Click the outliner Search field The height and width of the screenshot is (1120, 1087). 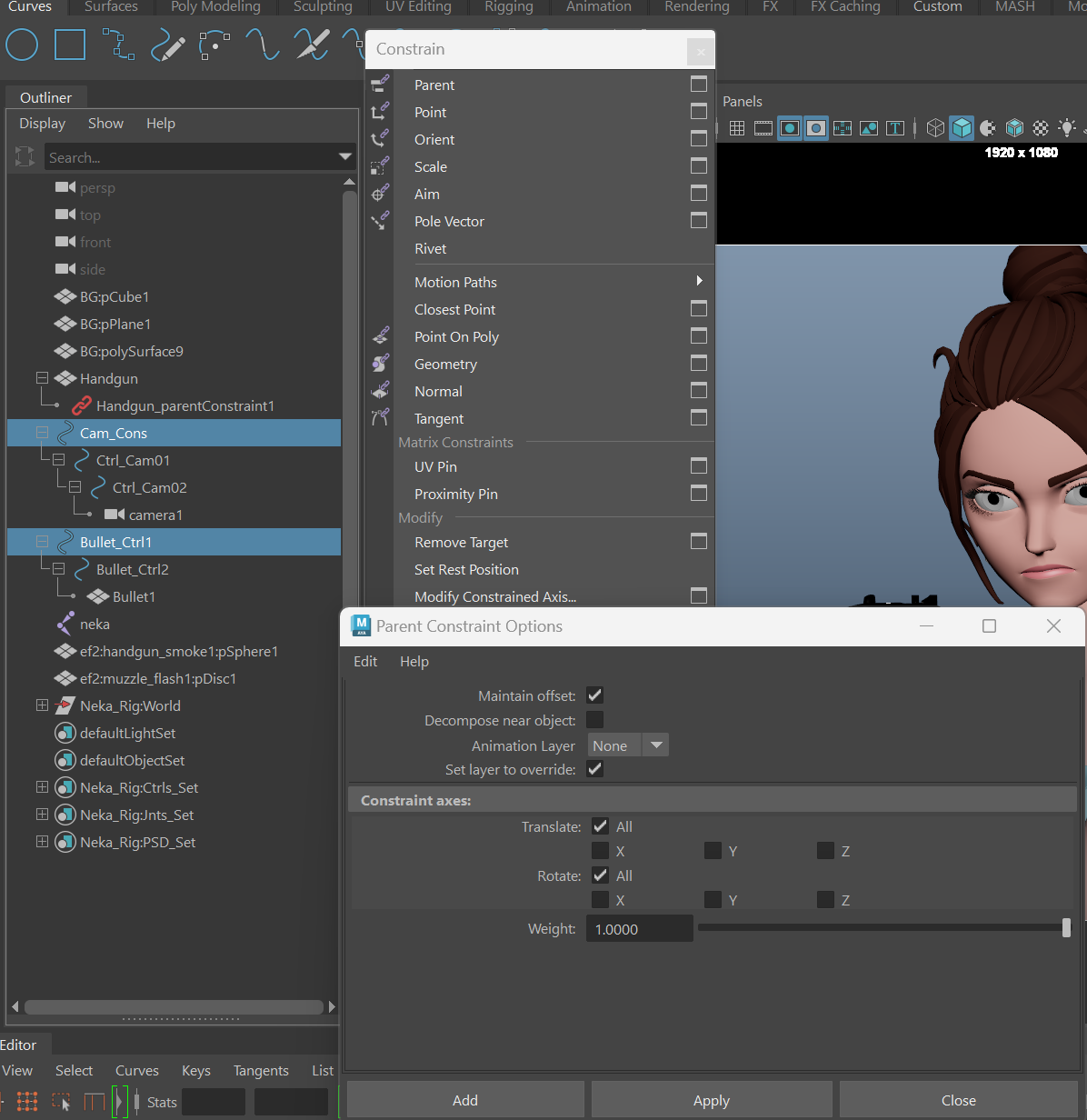click(189, 157)
